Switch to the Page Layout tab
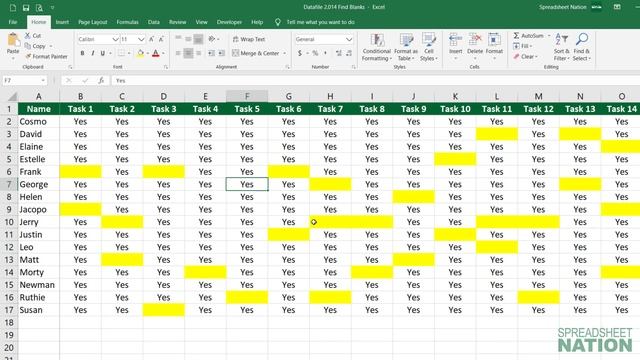 (93, 22)
